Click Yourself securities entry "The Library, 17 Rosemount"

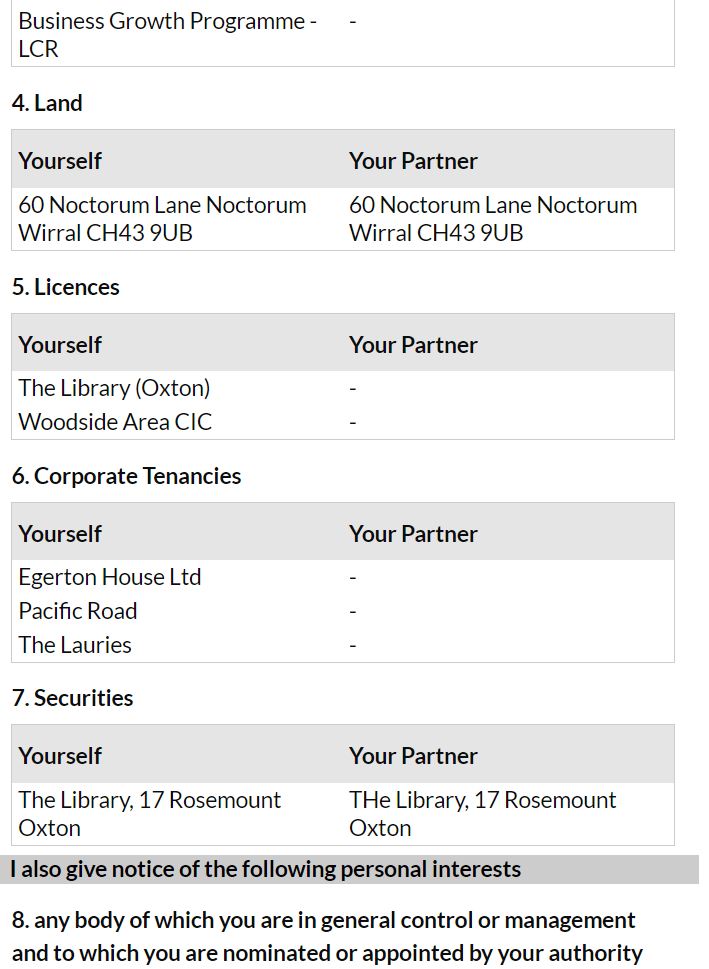point(149,813)
